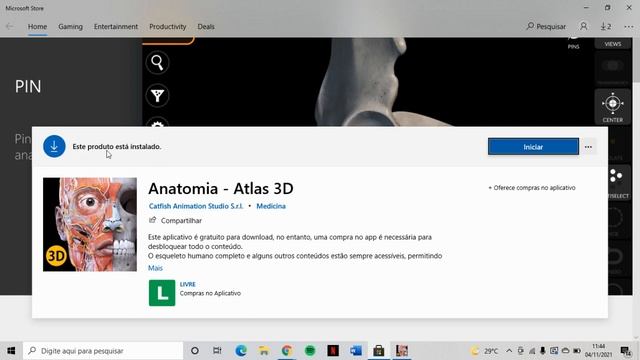The width and height of the screenshot is (640, 360).
Task: Click the back arrow in Microsoft Store
Action: tap(9, 27)
